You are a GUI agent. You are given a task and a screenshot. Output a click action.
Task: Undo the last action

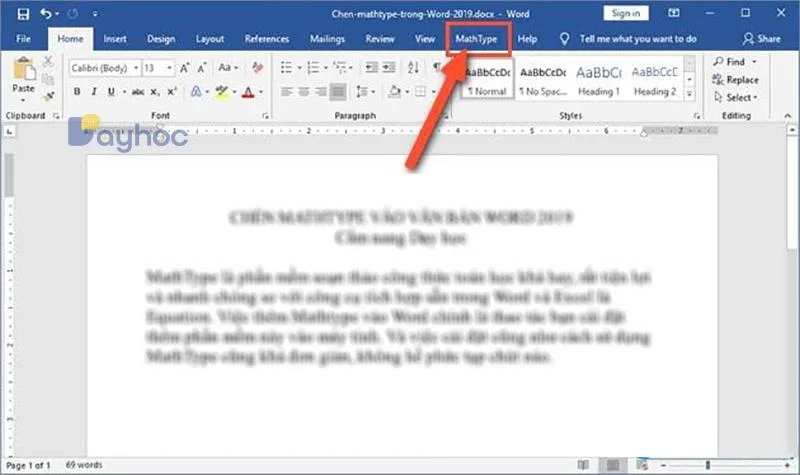(46, 14)
